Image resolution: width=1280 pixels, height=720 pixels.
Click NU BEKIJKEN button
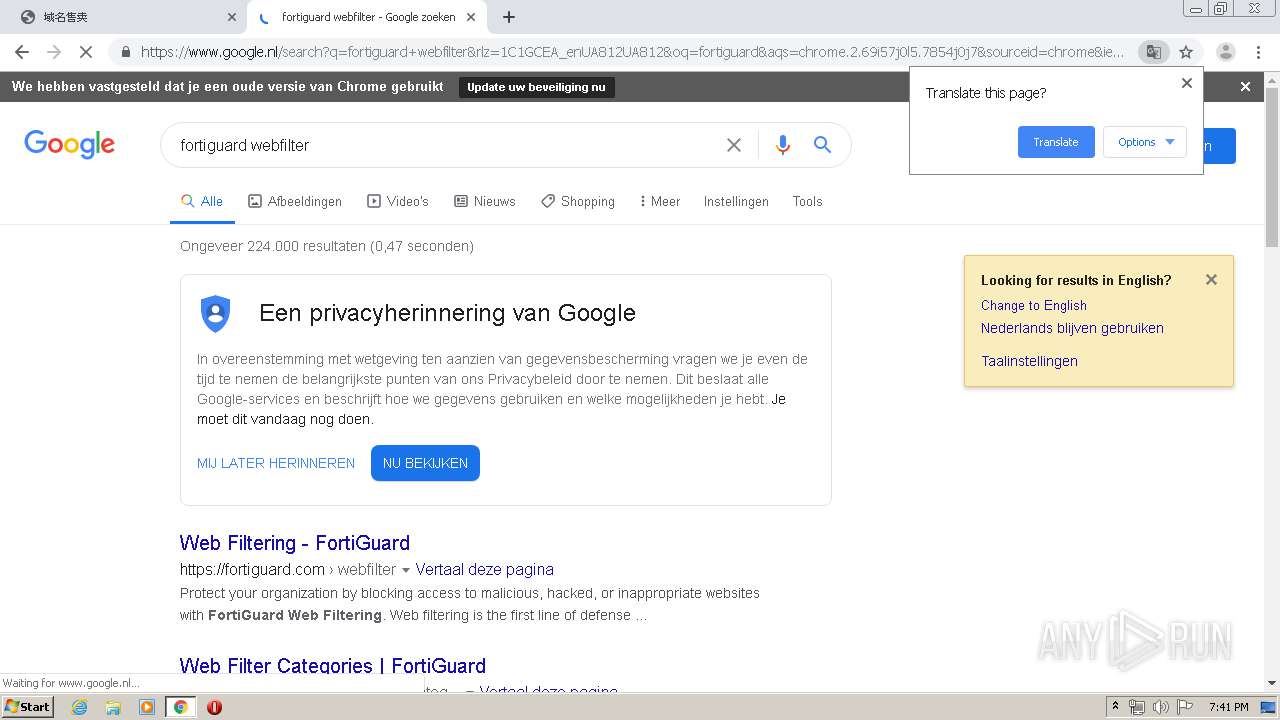click(x=425, y=463)
